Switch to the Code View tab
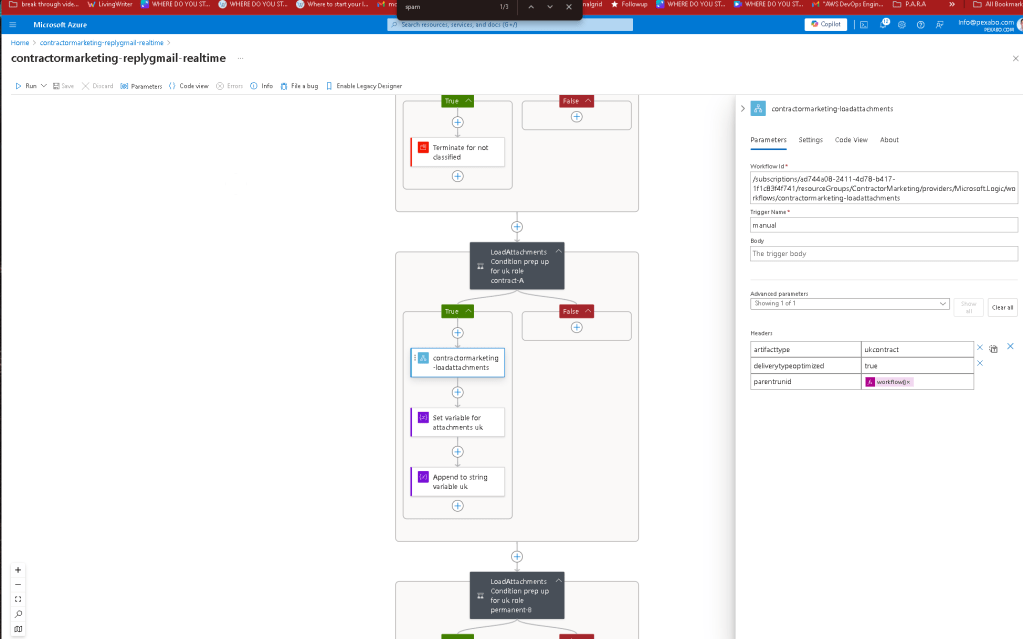The width and height of the screenshot is (1023, 639). click(x=851, y=140)
